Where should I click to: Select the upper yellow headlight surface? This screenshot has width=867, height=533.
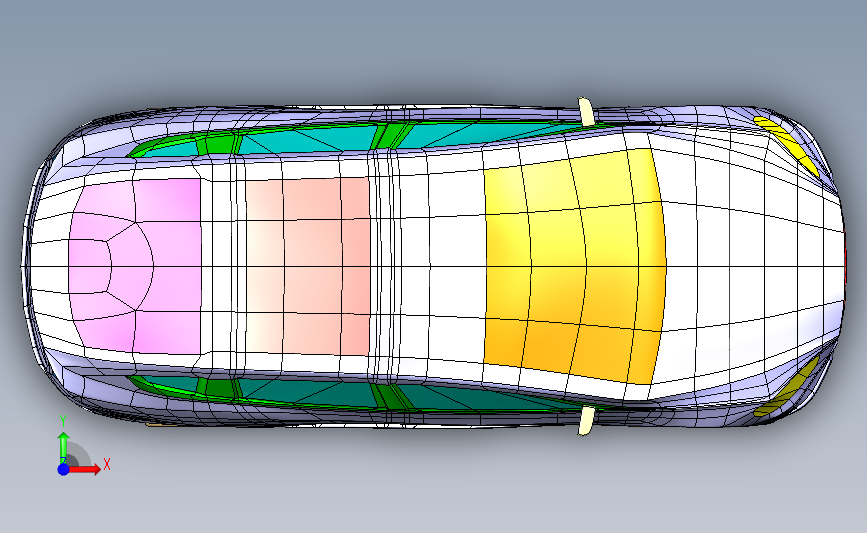click(x=787, y=145)
